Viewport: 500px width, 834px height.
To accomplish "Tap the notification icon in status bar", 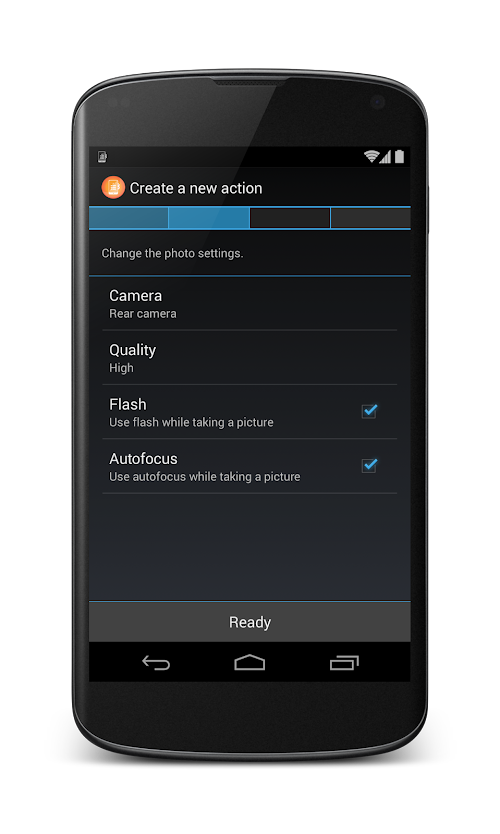I will (103, 156).
